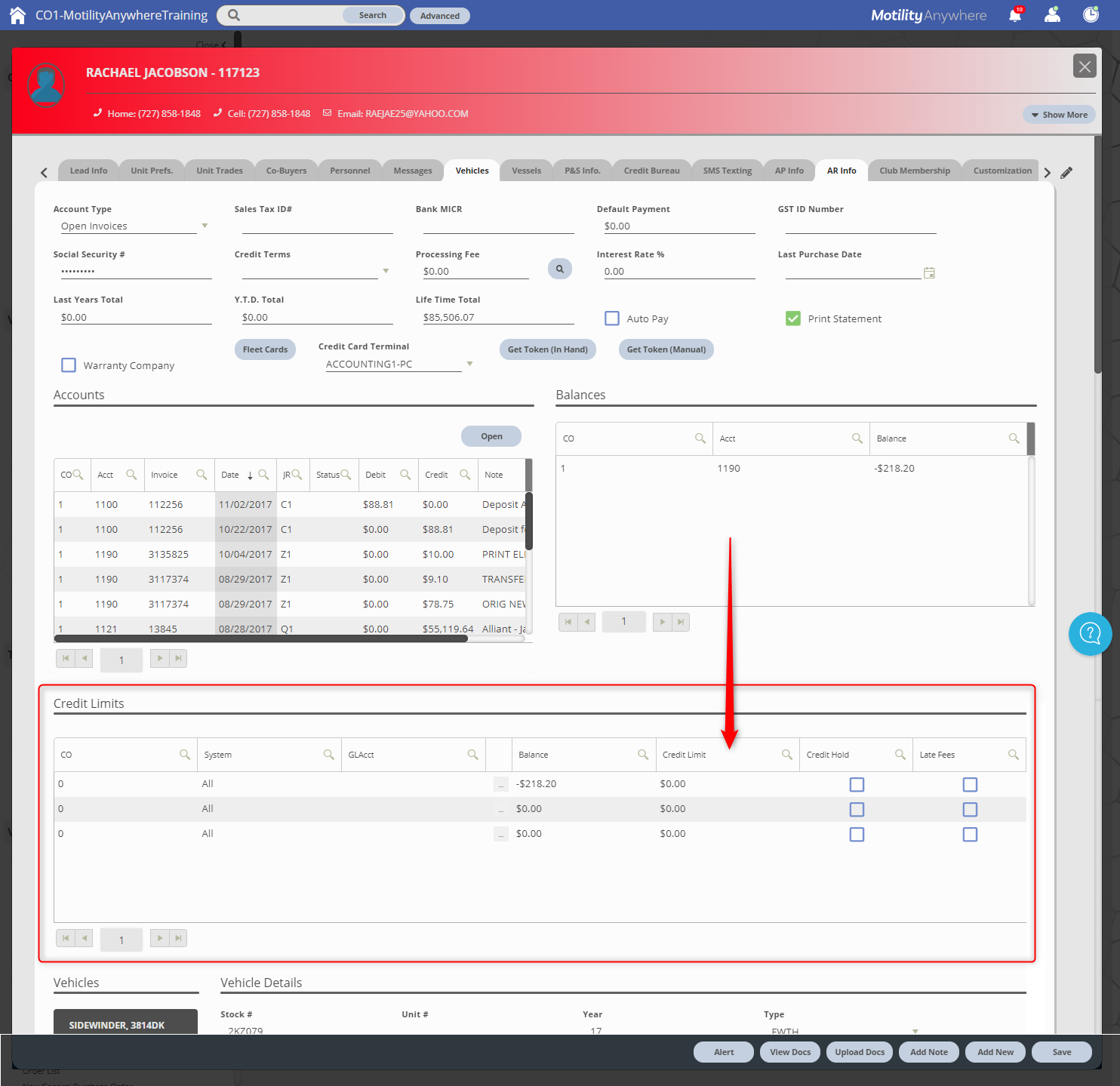Open the Account Type dropdown
This screenshot has height=1086, width=1120.
point(205,225)
